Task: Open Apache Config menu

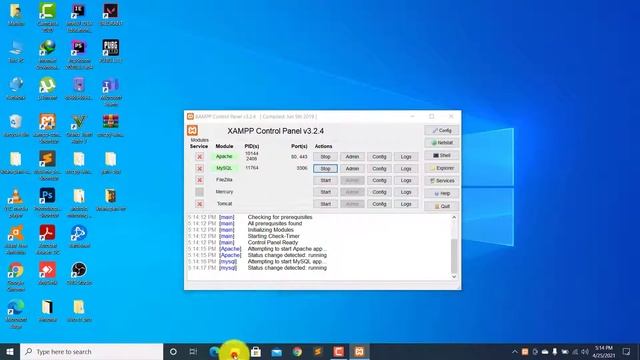Action: pyautogui.click(x=379, y=157)
